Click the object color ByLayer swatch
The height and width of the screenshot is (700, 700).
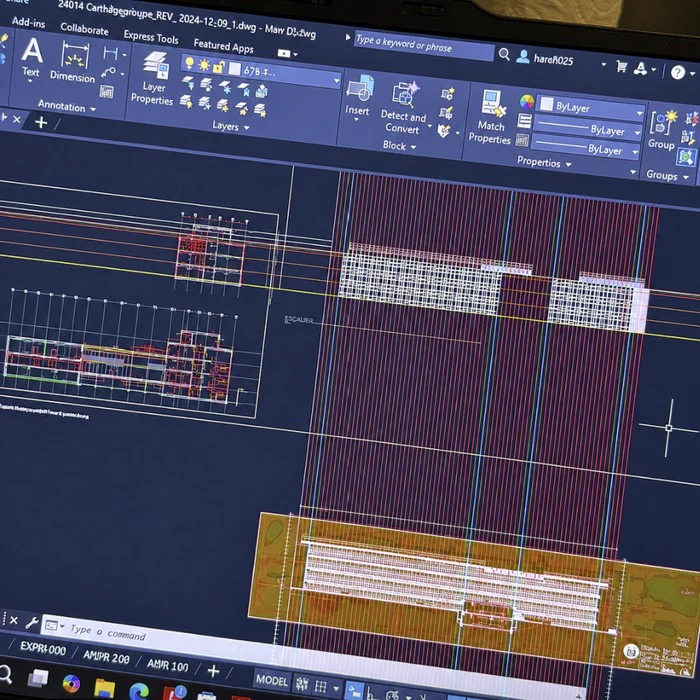[546, 104]
